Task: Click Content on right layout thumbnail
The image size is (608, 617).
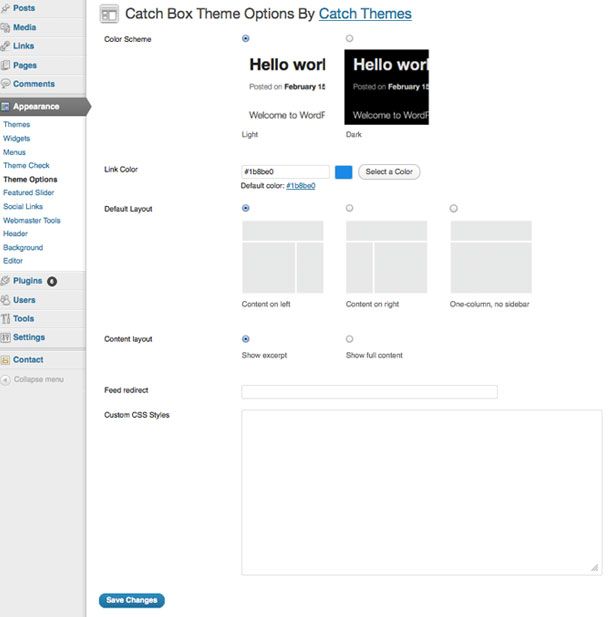Action: click(386, 257)
